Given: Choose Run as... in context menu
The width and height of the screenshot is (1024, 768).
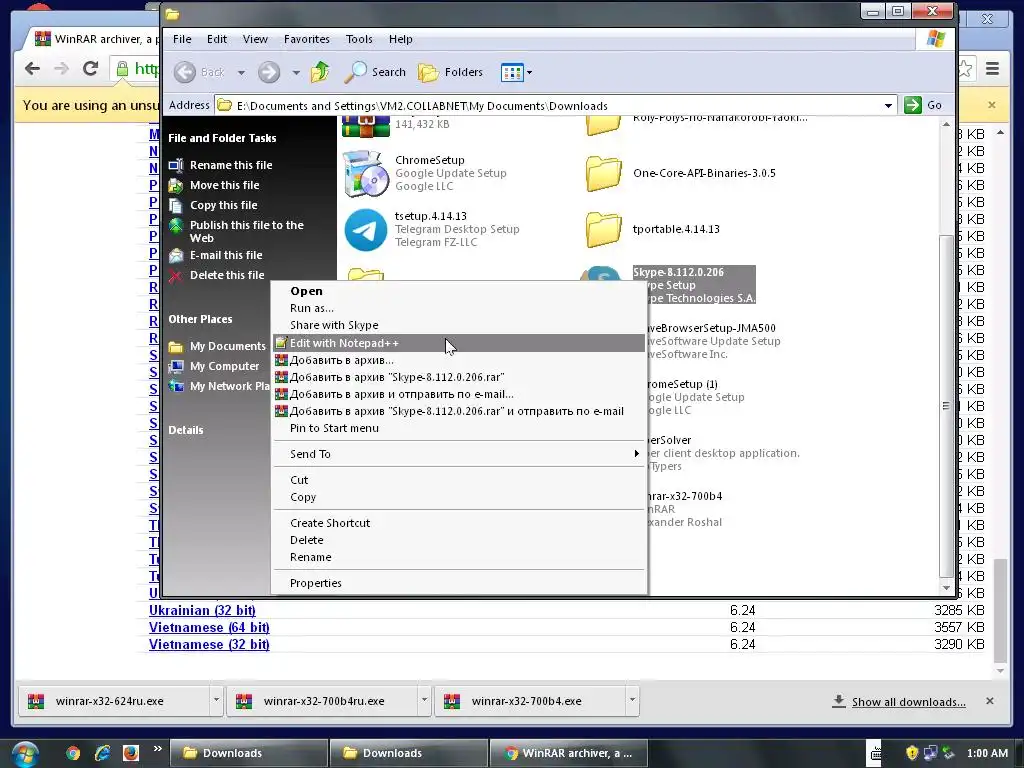Looking at the screenshot, I should (x=459, y=308).
